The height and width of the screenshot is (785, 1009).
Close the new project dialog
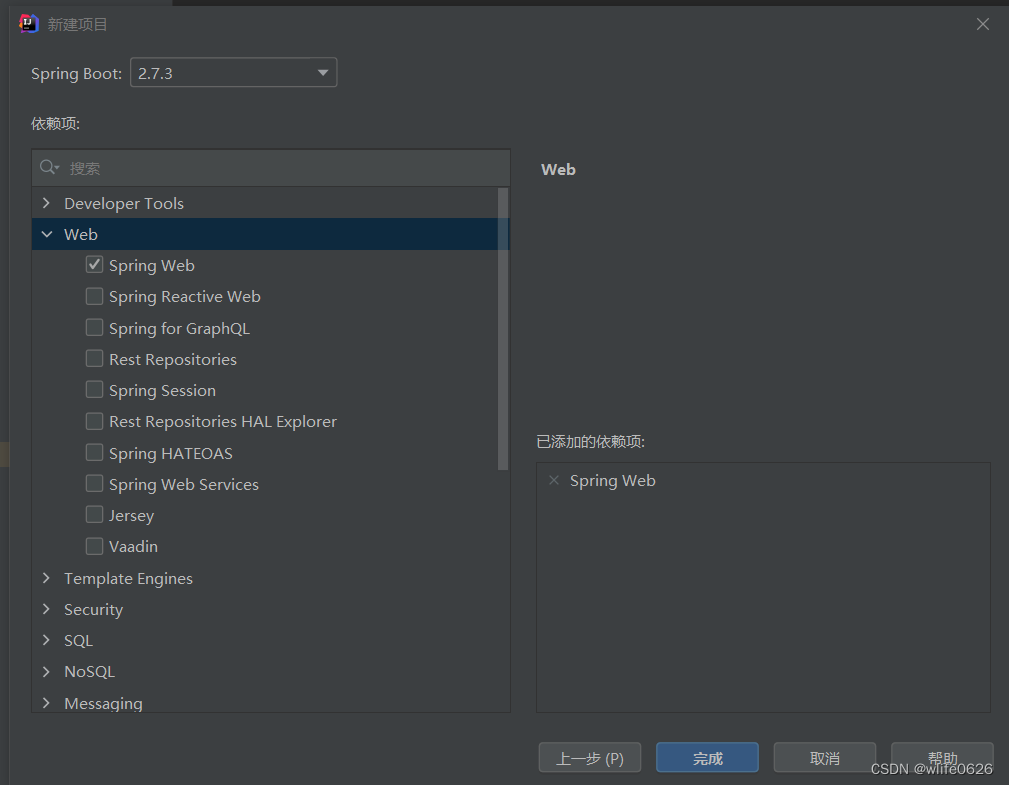pos(983,24)
